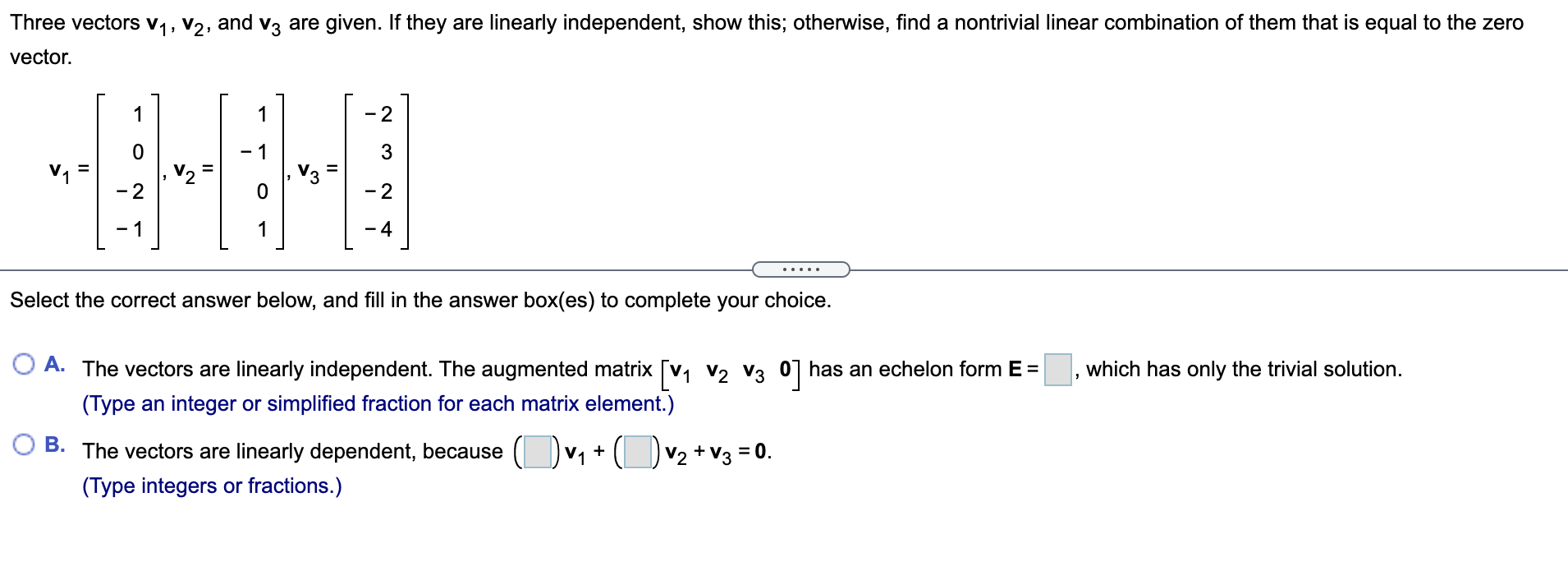Screen dimensions: 1568x580
Task: Select radio button for choice A
Action: [x=25, y=362]
